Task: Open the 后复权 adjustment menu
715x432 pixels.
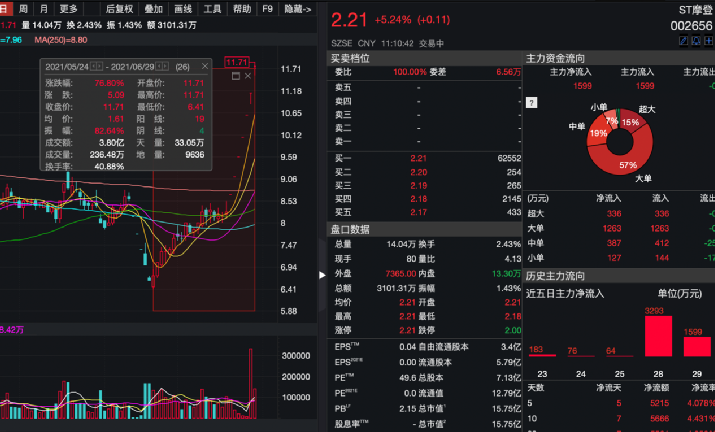Action: point(119,9)
